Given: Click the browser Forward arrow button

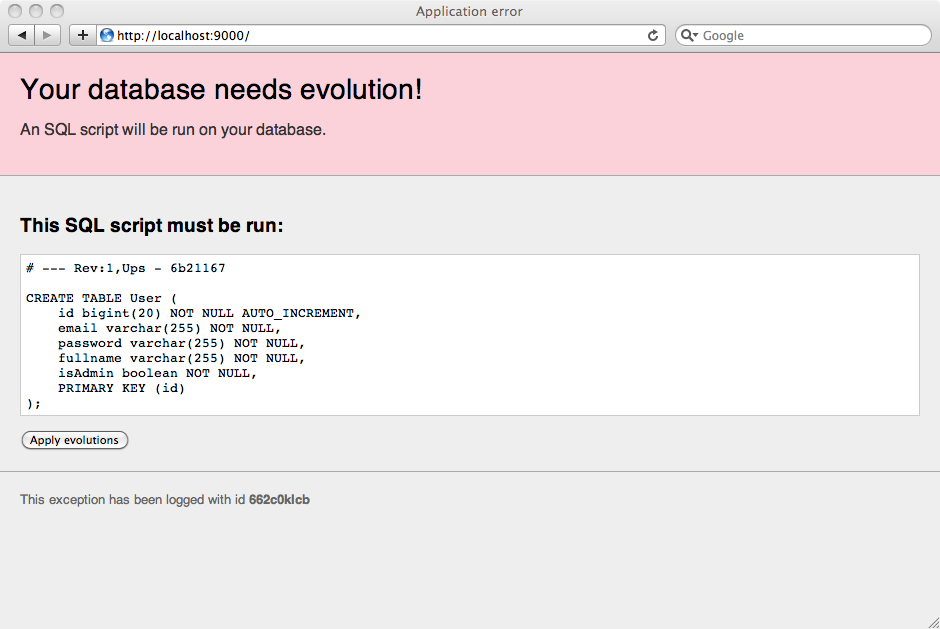Looking at the screenshot, I should click(47, 35).
